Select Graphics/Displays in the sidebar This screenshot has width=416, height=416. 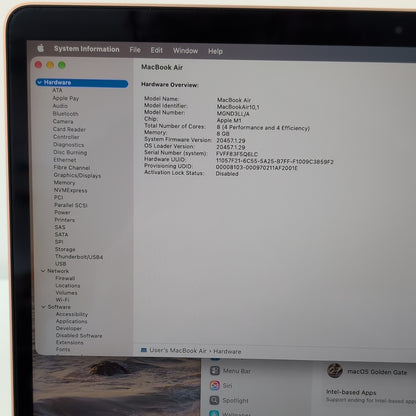(77, 175)
